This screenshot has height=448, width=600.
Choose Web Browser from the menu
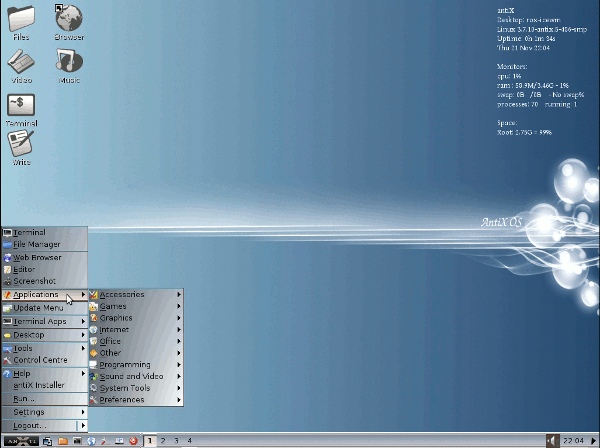(x=45, y=257)
